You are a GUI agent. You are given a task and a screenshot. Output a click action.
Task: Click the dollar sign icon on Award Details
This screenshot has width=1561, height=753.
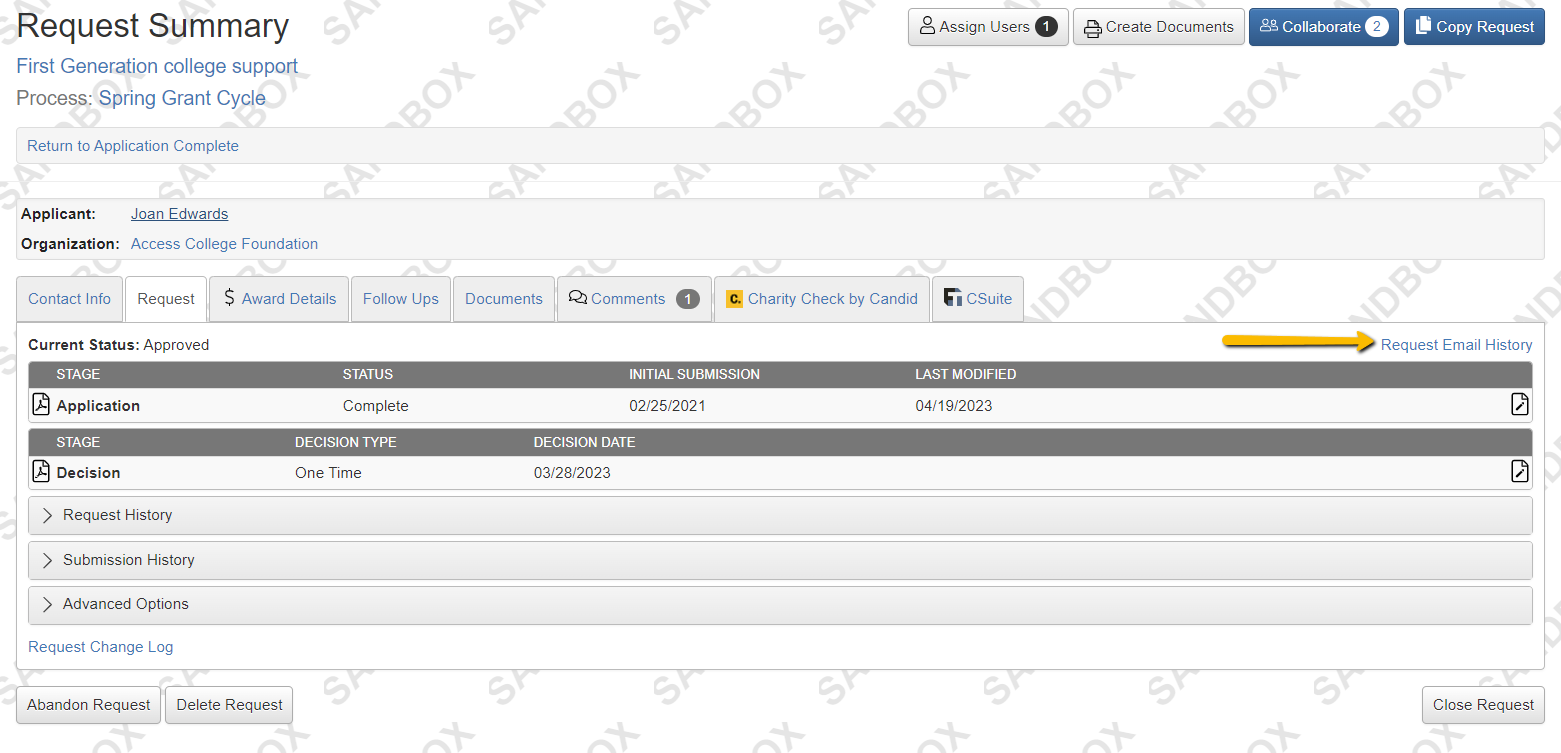click(229, 298)
